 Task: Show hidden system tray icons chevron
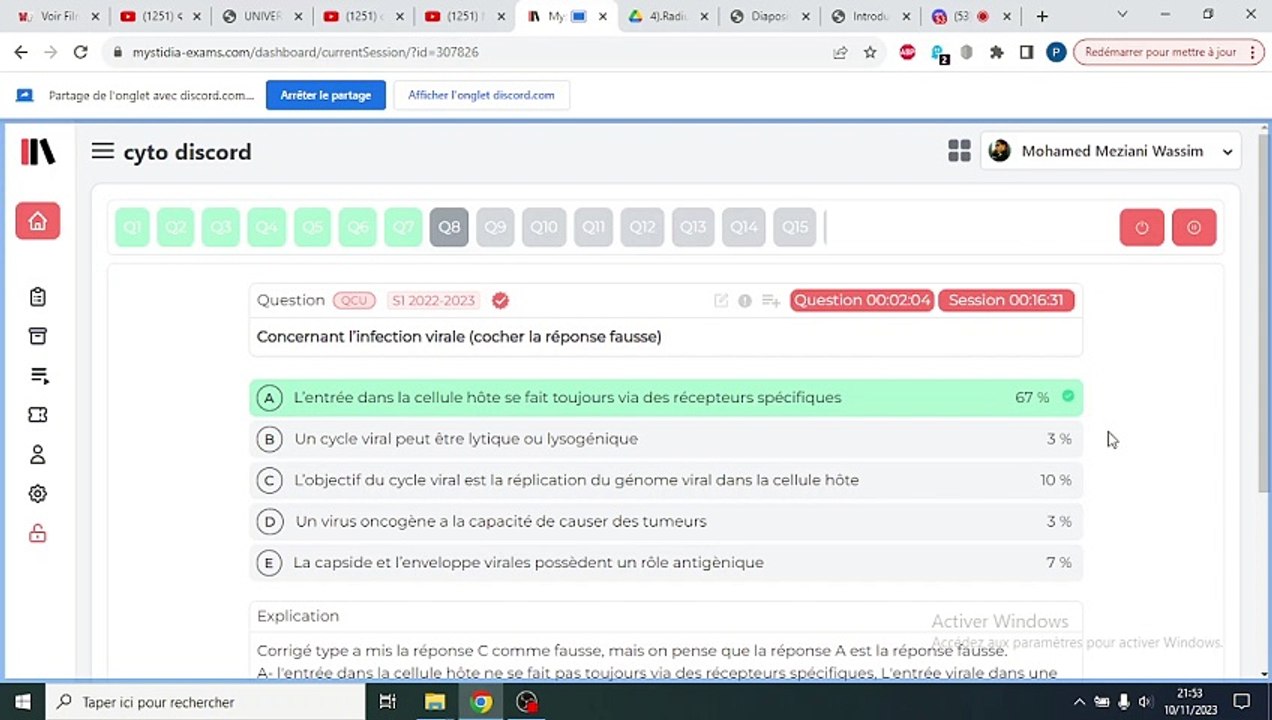tap(1078, 702)
